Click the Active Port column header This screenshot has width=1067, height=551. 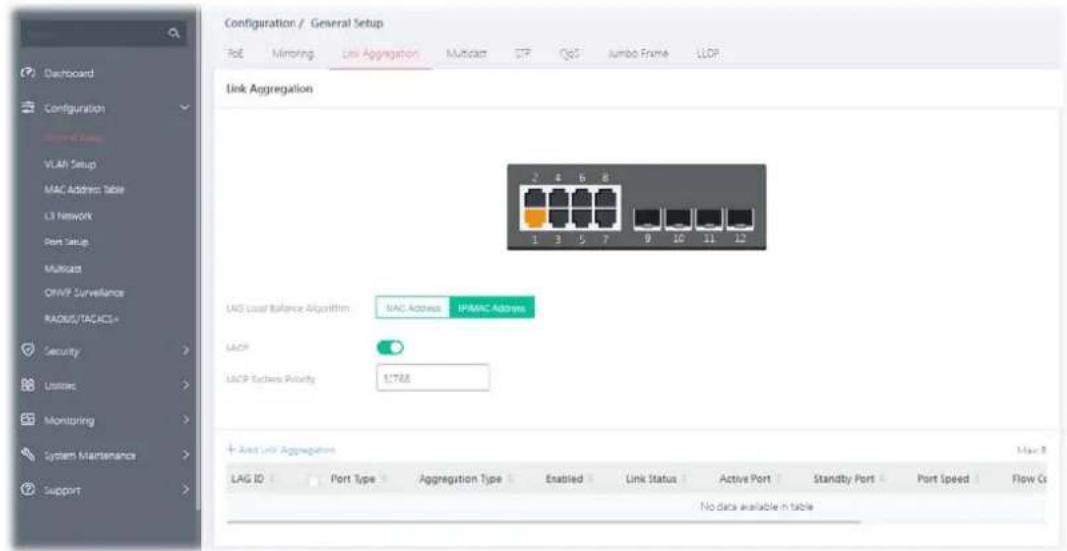(746, 480)
